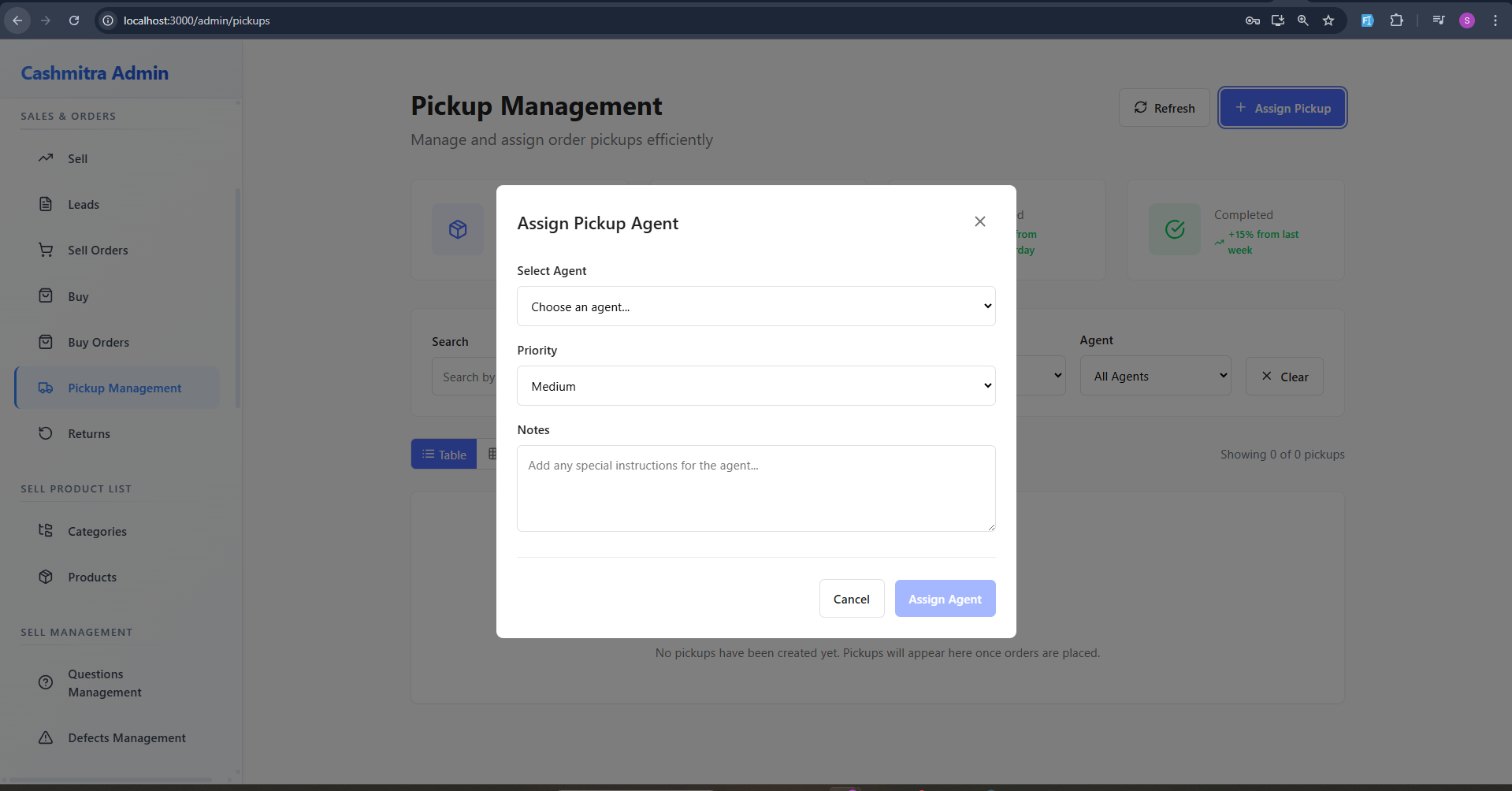Click into the Notes text area
Screen dimensions: 1512x791
756,488
